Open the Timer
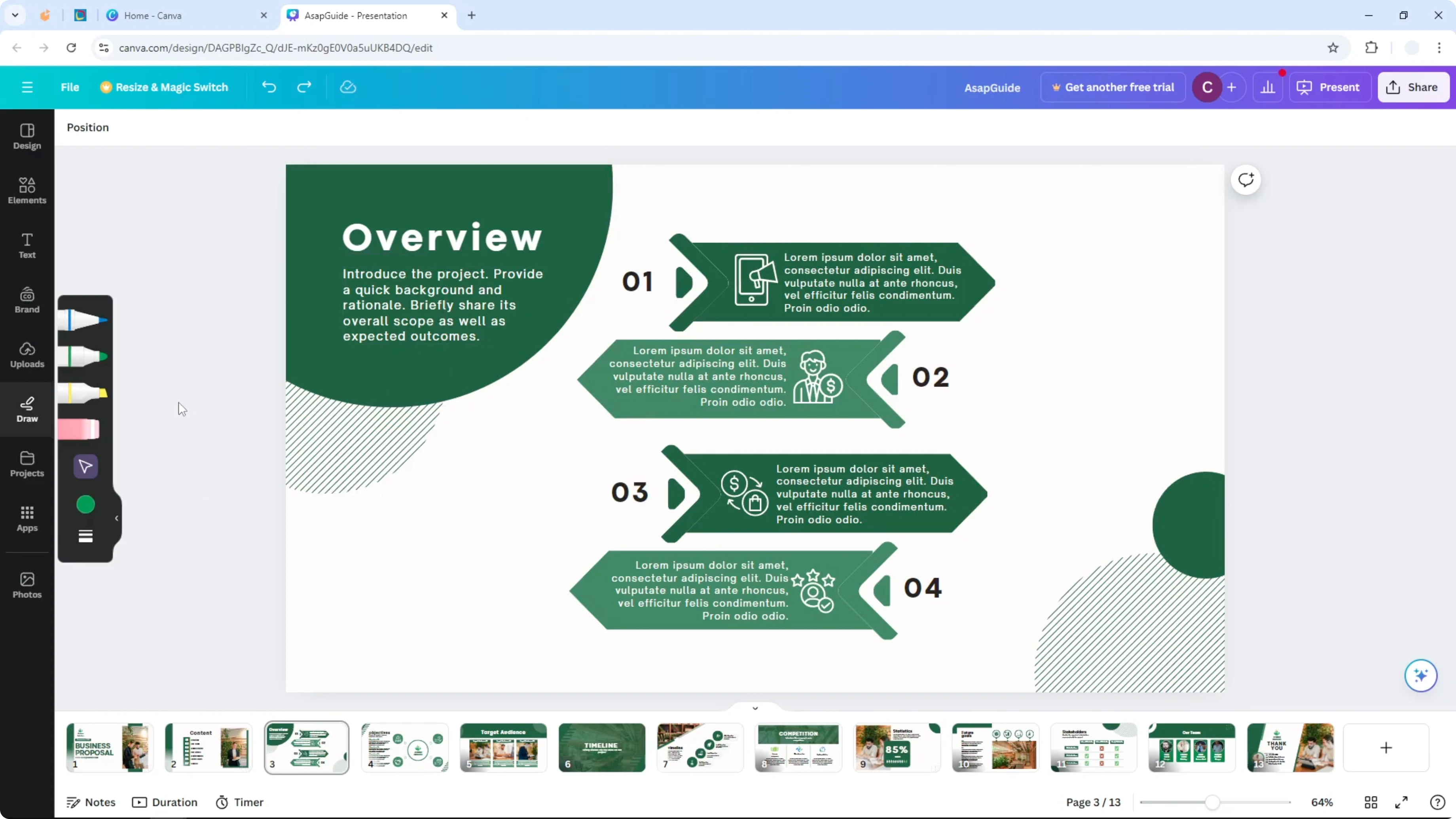Image resolution: width=1456 pixels, height=819 pixels. pos(240,802)
